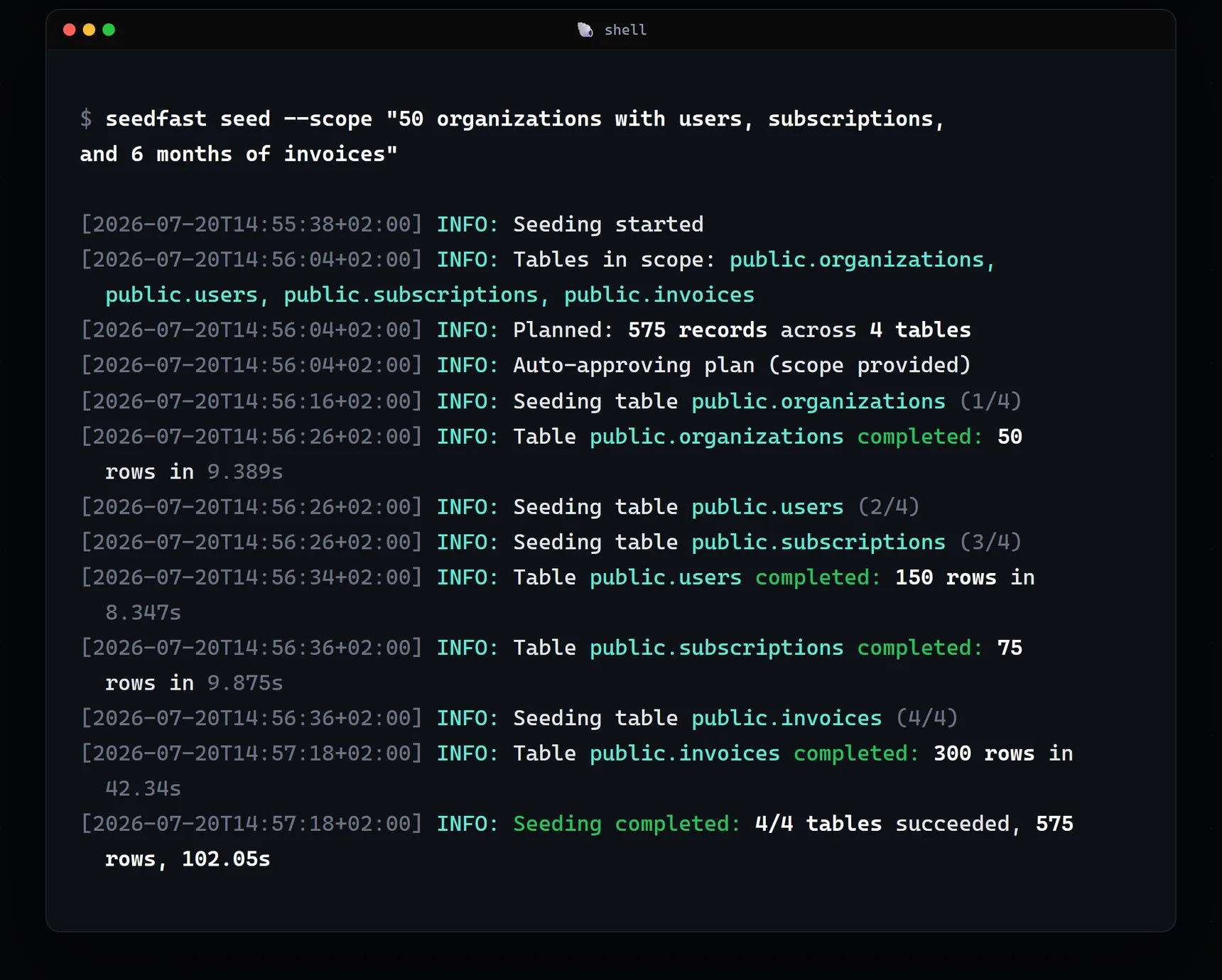The height and width of the screenshot is (980, 1222).
Task: Click '4/4 tables' in the summary line
Action: tap(818, 824)
